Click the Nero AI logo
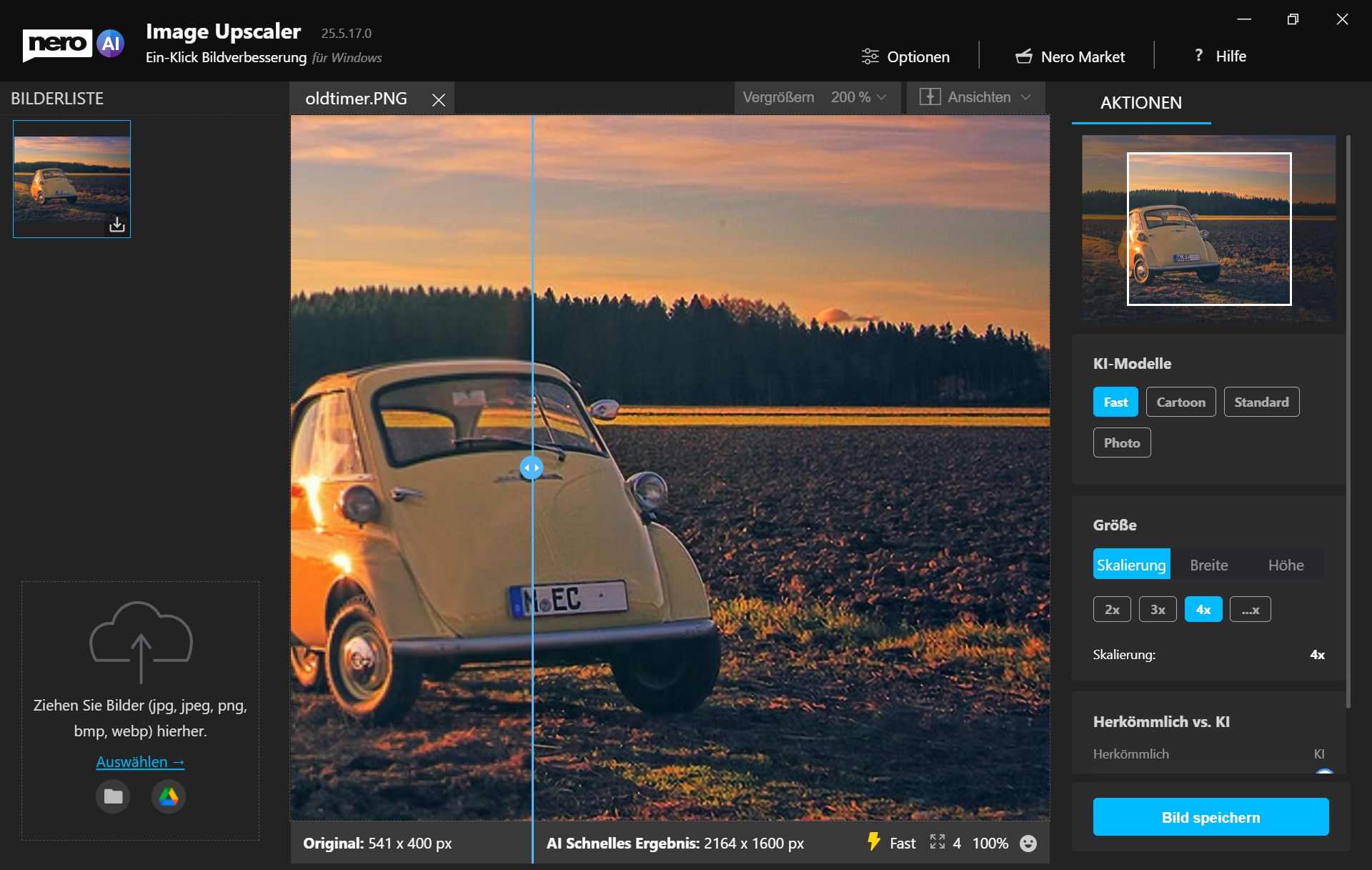The image size is (1372, 870). pos(74,44)
